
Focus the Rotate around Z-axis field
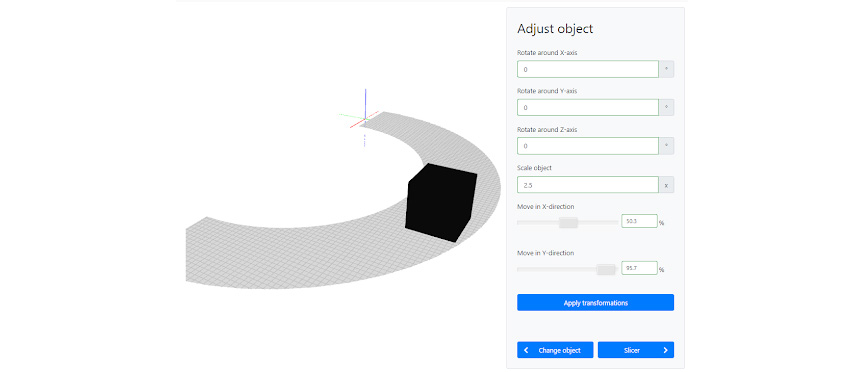(x=588, y=146)
